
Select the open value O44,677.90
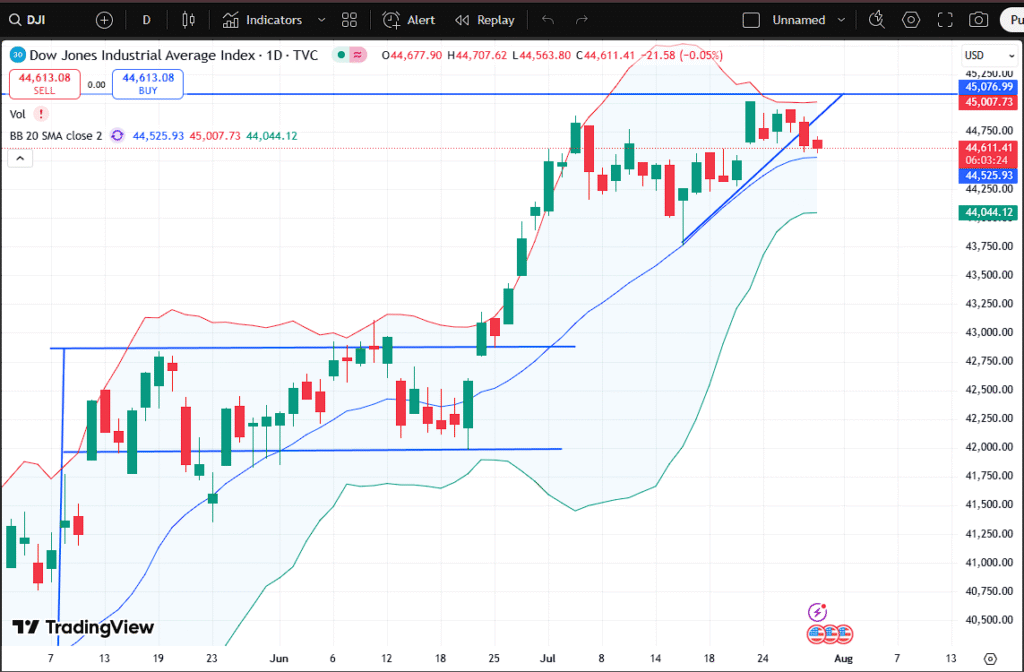pyautogui.click(x=411, y=56)
